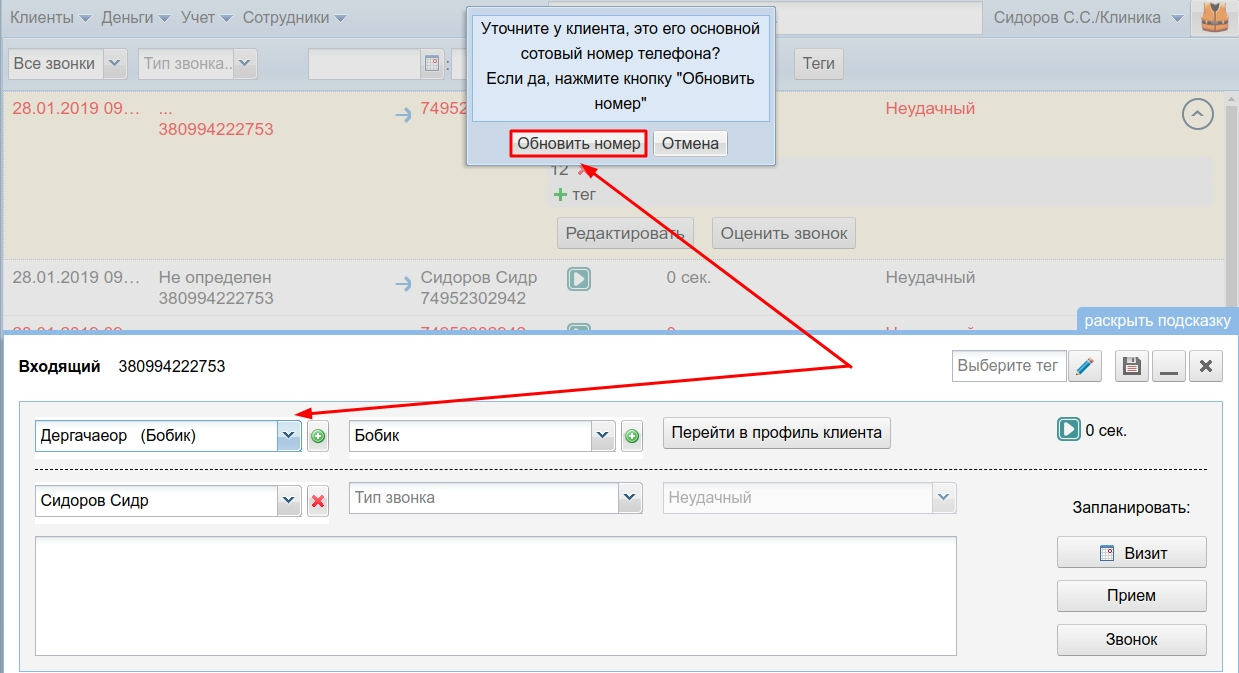
Task: Click the 0 сек. duration in call list
Action: pyautogui.click(x=689, y=277)
